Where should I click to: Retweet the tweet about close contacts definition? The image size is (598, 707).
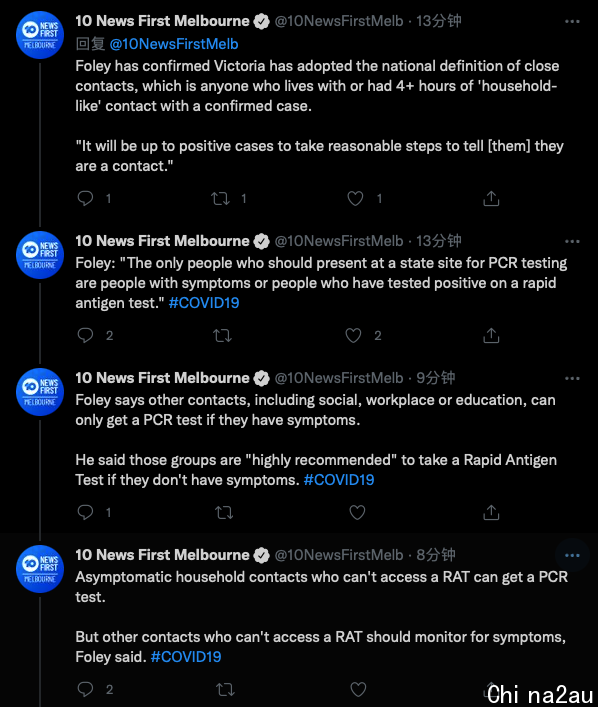coord(221,198)
